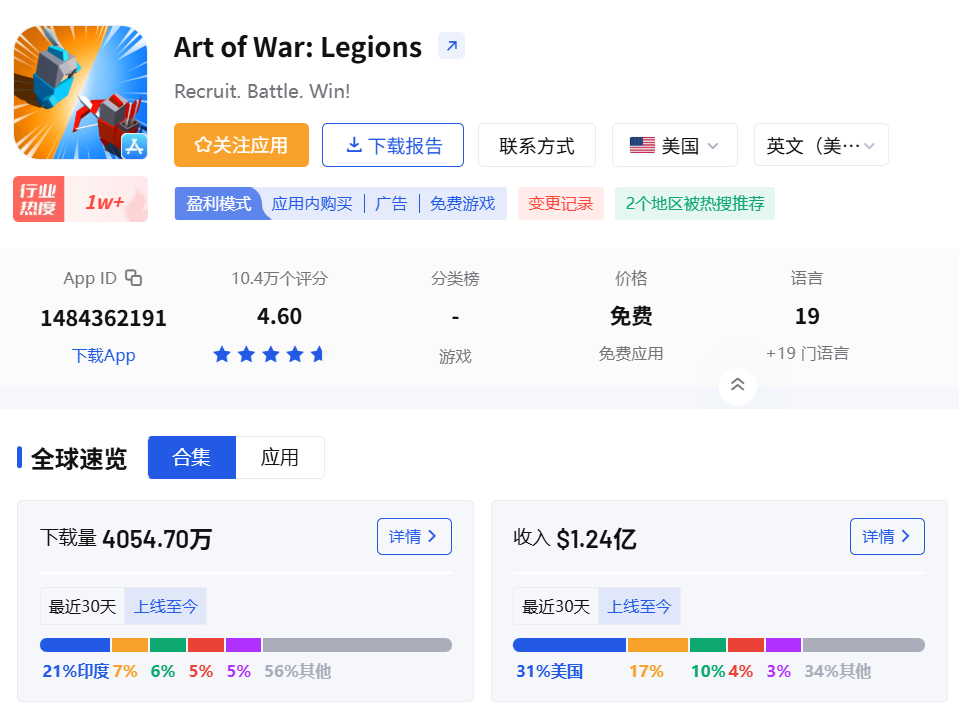Viewport: 959px width, 704px height.
Task: Click the fifth half-filled rating star
Action: point(318,353)
